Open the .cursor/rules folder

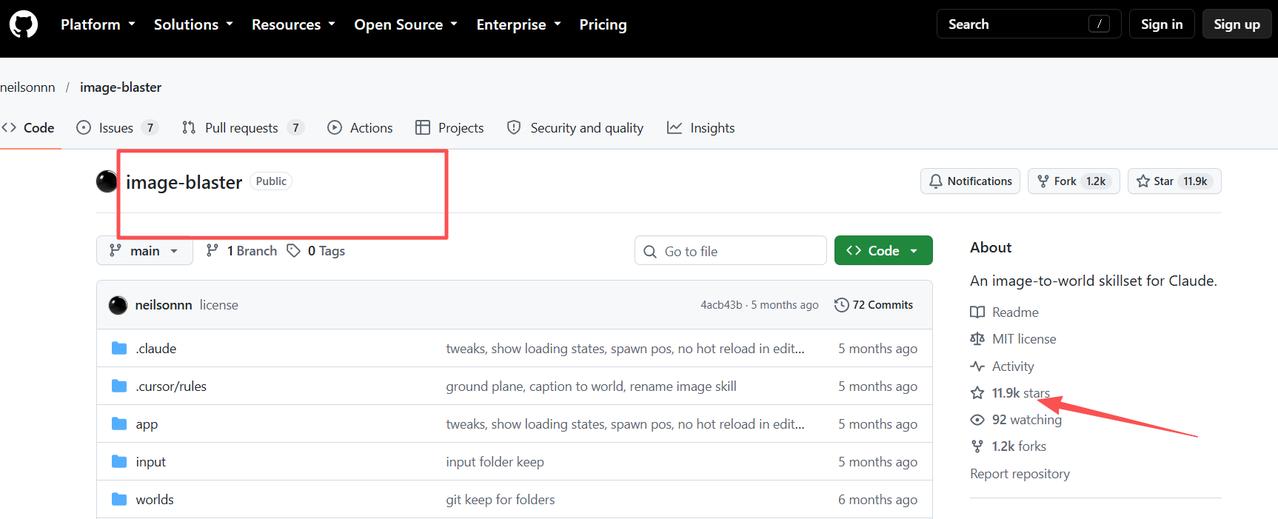(x=171, y=386)
